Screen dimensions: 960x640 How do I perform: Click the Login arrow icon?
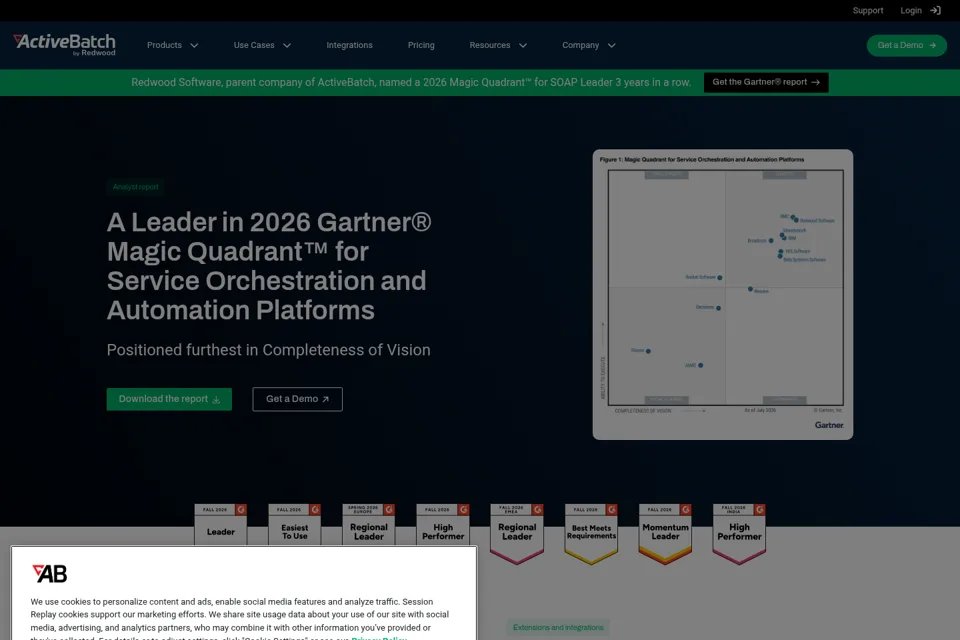tap(936, 10)
